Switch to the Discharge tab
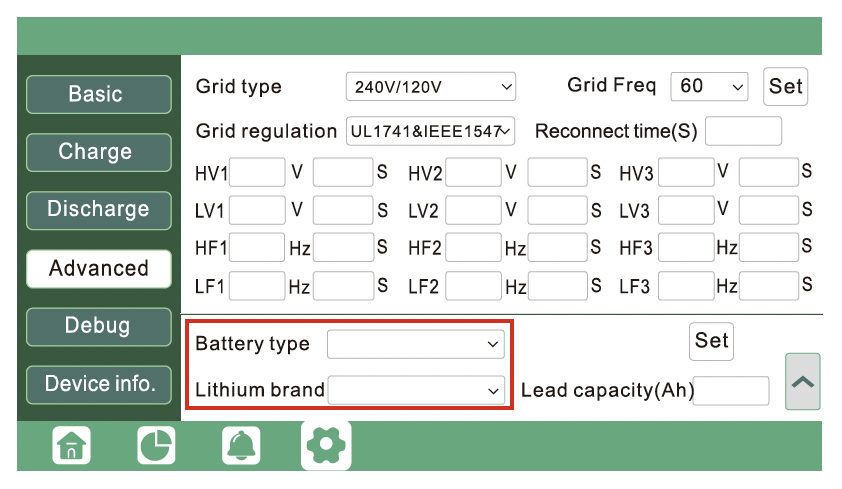 tap(99, 210)
